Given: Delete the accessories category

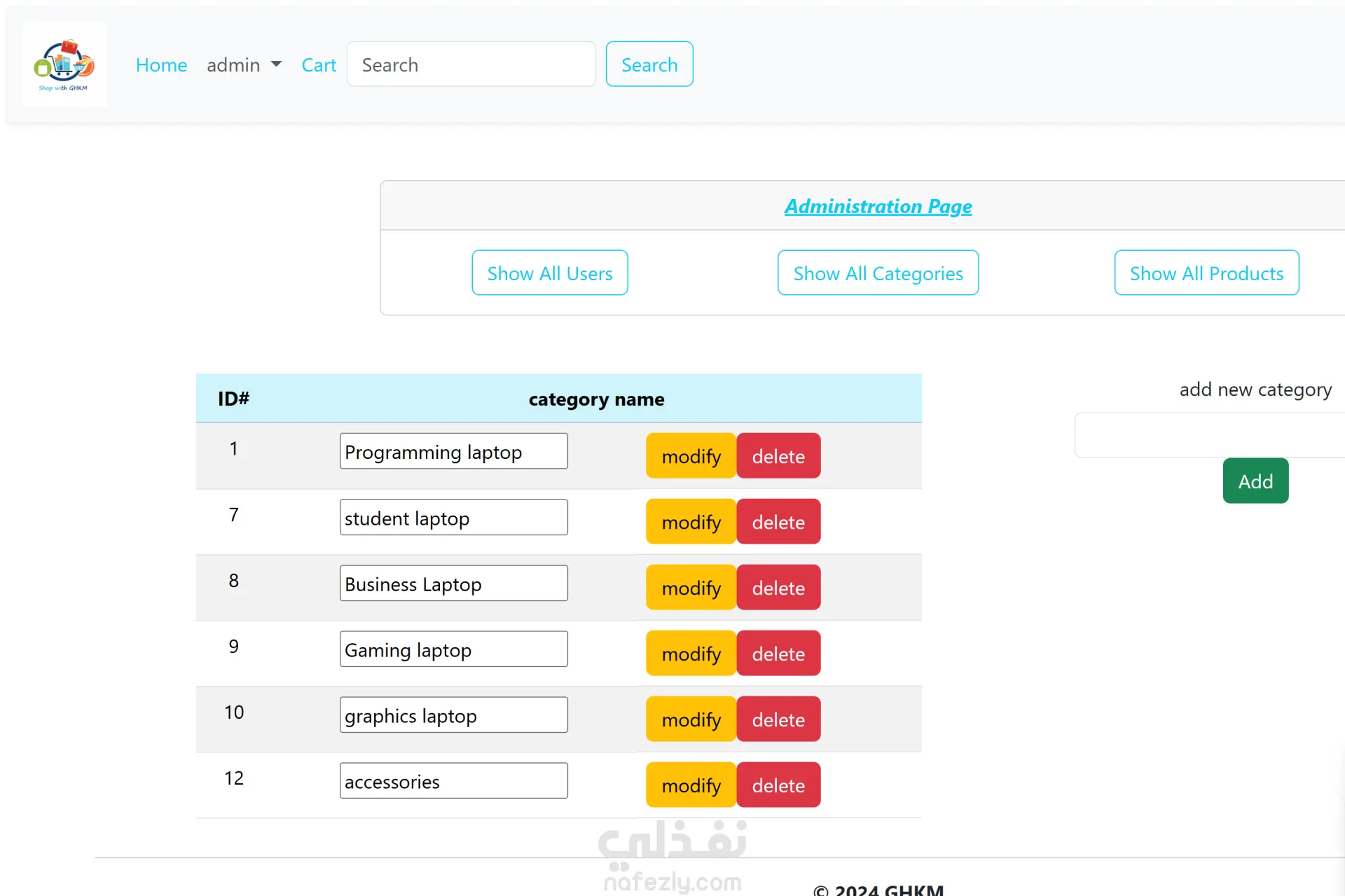Looking at the screenshot, I should (778, 785).
